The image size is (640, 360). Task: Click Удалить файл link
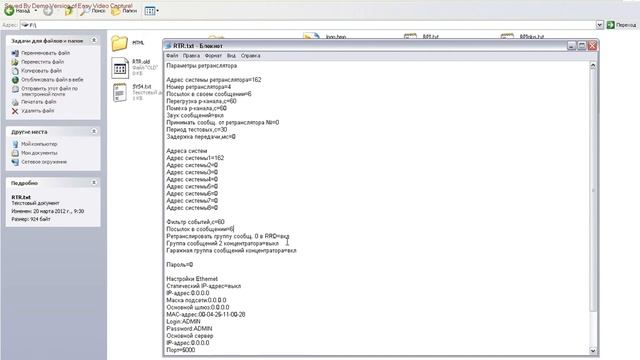pyautogui.click(x=38, y=111)
